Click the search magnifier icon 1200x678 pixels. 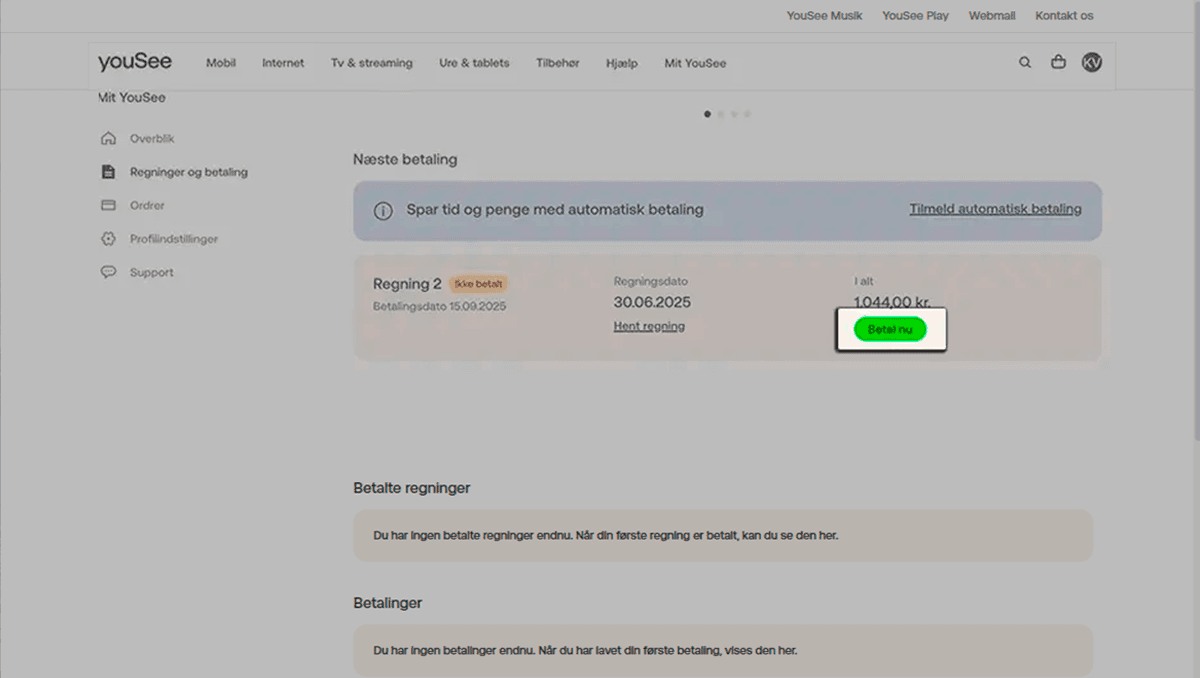[x=1025, y=62]
